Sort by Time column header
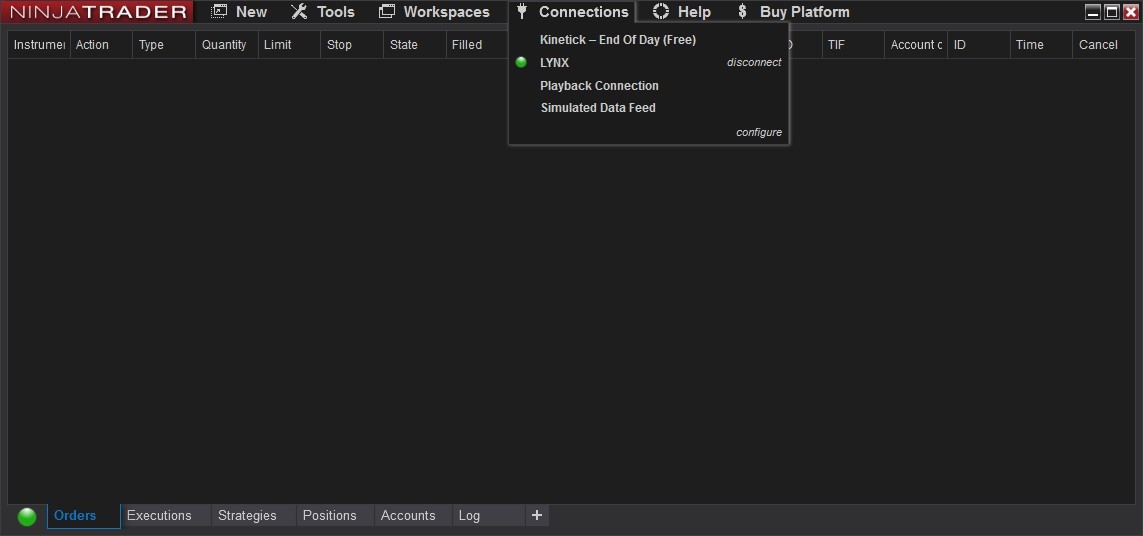 (1041, 44)
